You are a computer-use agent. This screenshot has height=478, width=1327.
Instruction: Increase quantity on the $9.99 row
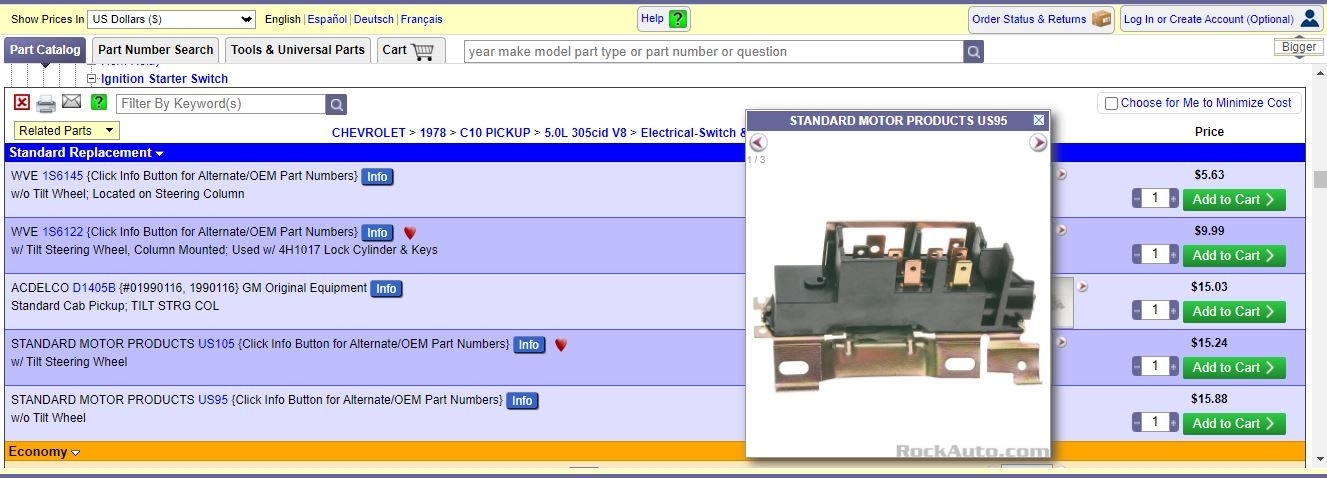[x=1173, y=255]
